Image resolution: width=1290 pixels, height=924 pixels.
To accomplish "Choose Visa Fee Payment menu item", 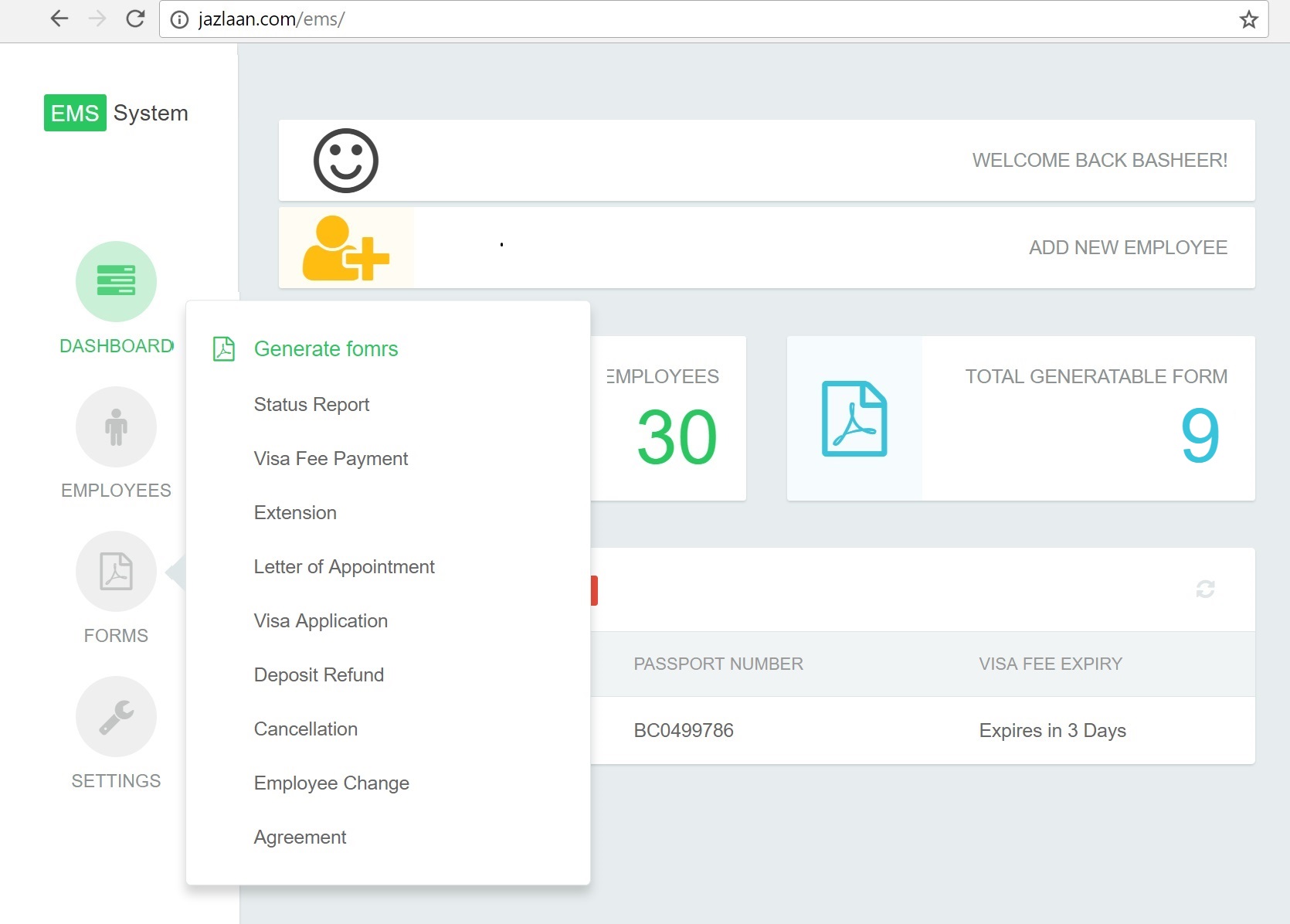I will [331, 459].
